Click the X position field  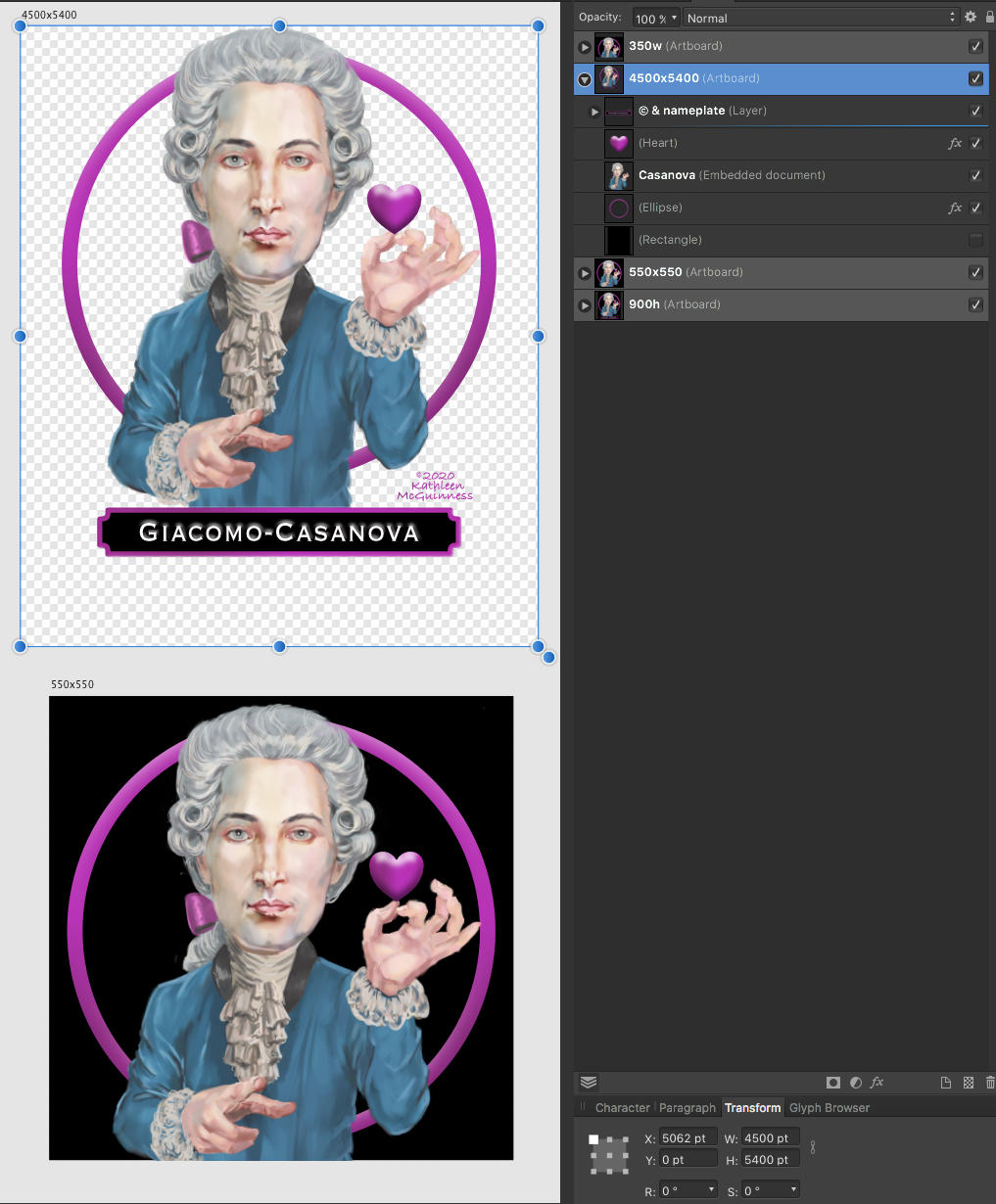(x=688, y=1137)
